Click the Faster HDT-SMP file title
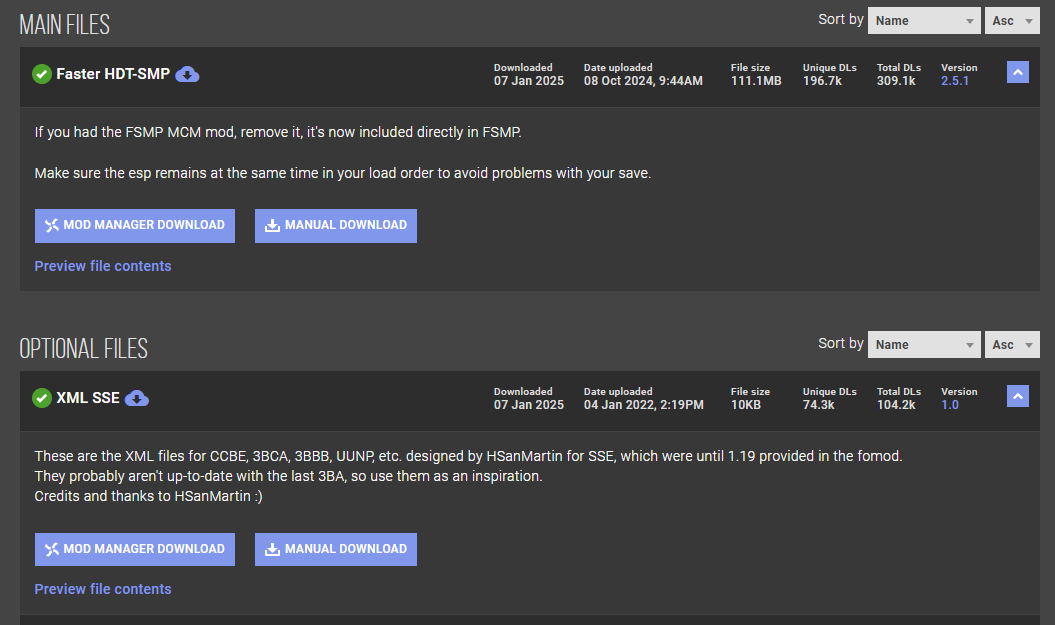1055x625 pixels. (113, 74)
